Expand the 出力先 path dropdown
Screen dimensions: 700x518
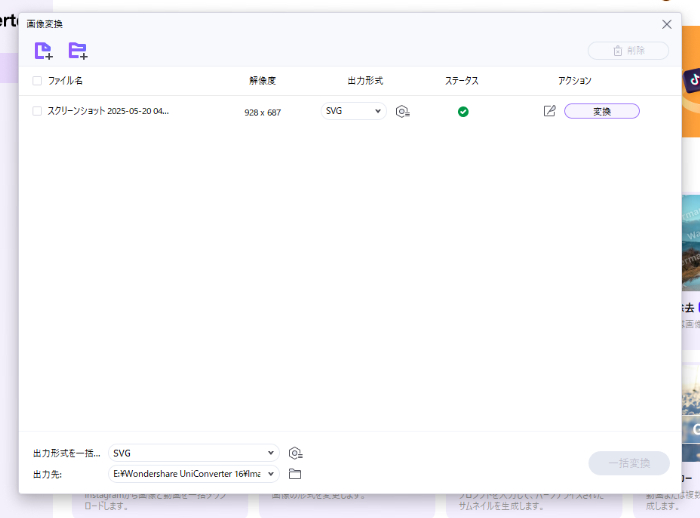[x=194, y=474]
